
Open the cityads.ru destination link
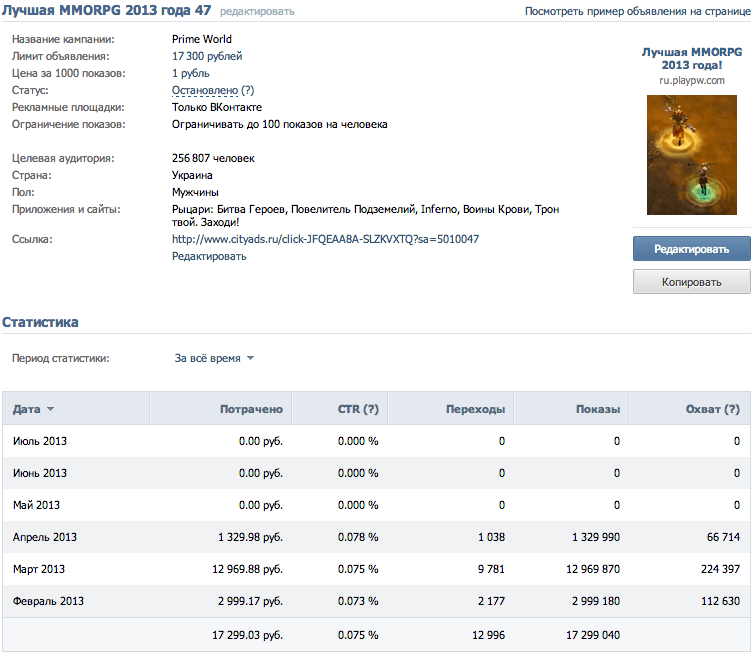325,239
